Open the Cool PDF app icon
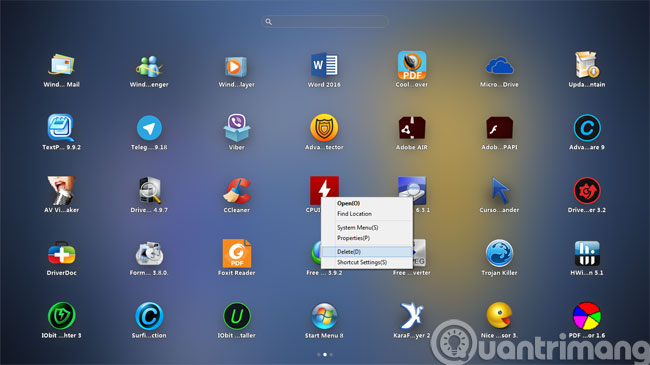Viewport: 650px width, 365px height. tap(412, 65)
